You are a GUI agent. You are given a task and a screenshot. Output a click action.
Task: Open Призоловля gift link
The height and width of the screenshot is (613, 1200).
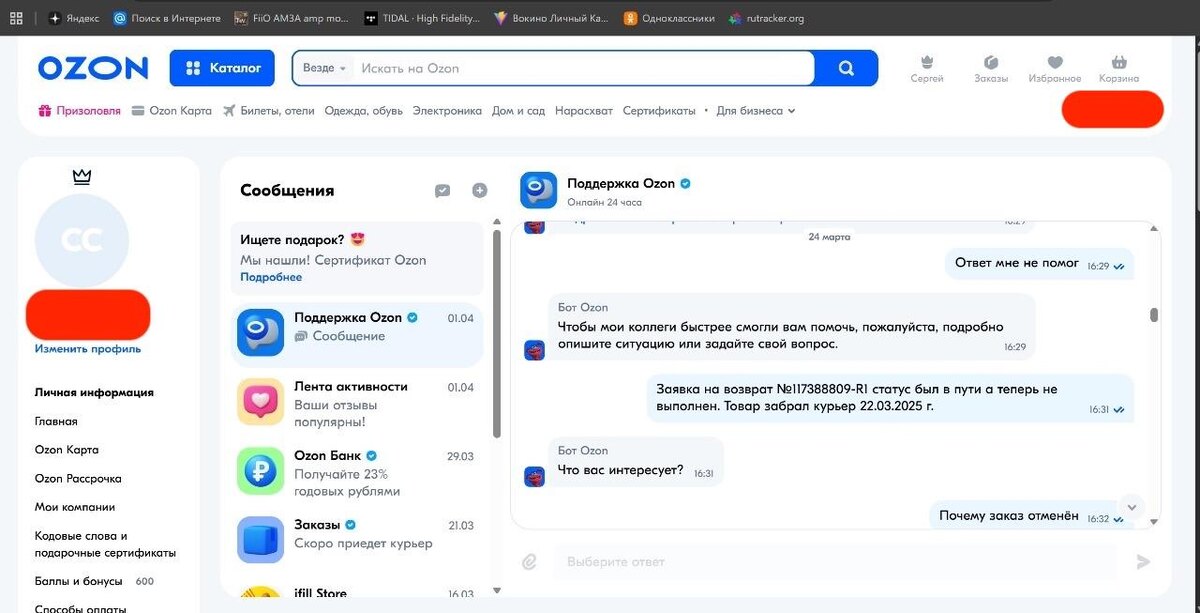(x=79, y=111)
